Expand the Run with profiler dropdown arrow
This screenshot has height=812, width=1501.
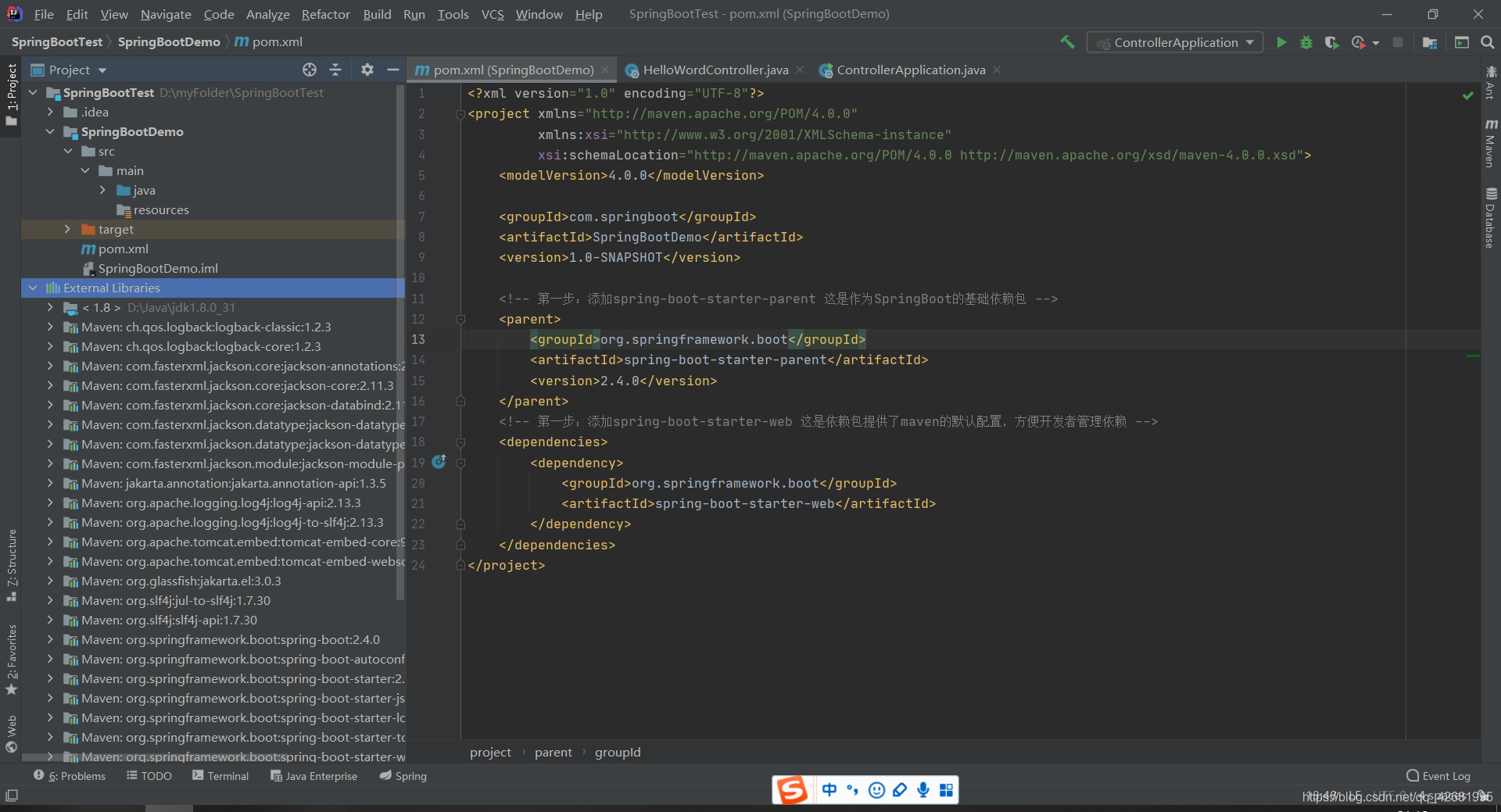[x=1375, y=43]
